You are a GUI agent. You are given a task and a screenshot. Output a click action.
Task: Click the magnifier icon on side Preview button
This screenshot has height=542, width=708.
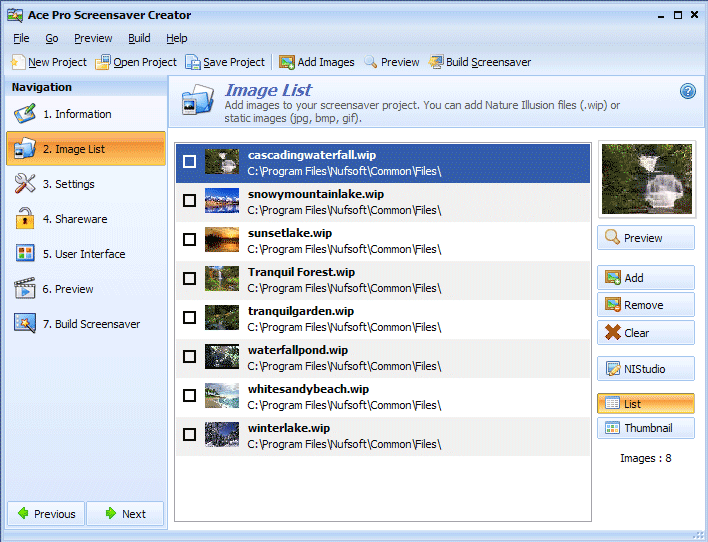pyautogui.click(x=612, y=237)
